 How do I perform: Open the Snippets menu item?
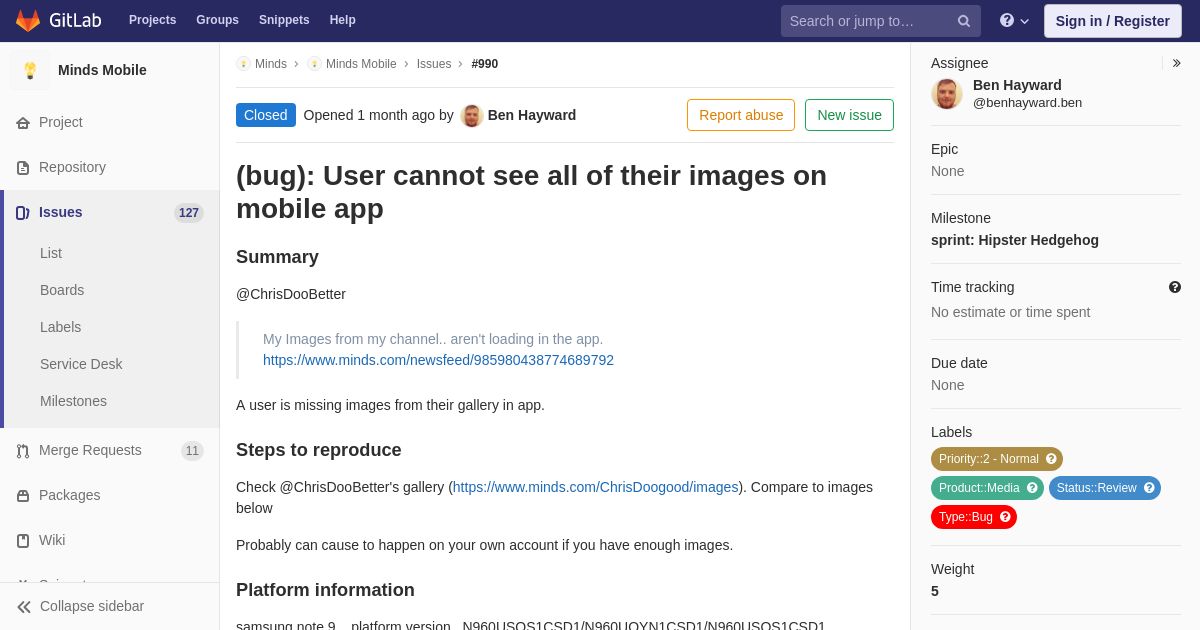[284, 20]
